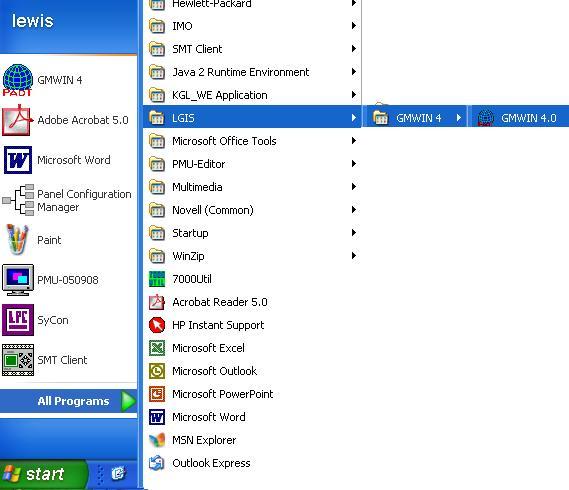Expand the GMWIN 4 submenu arrow

(x=459, y=118)
